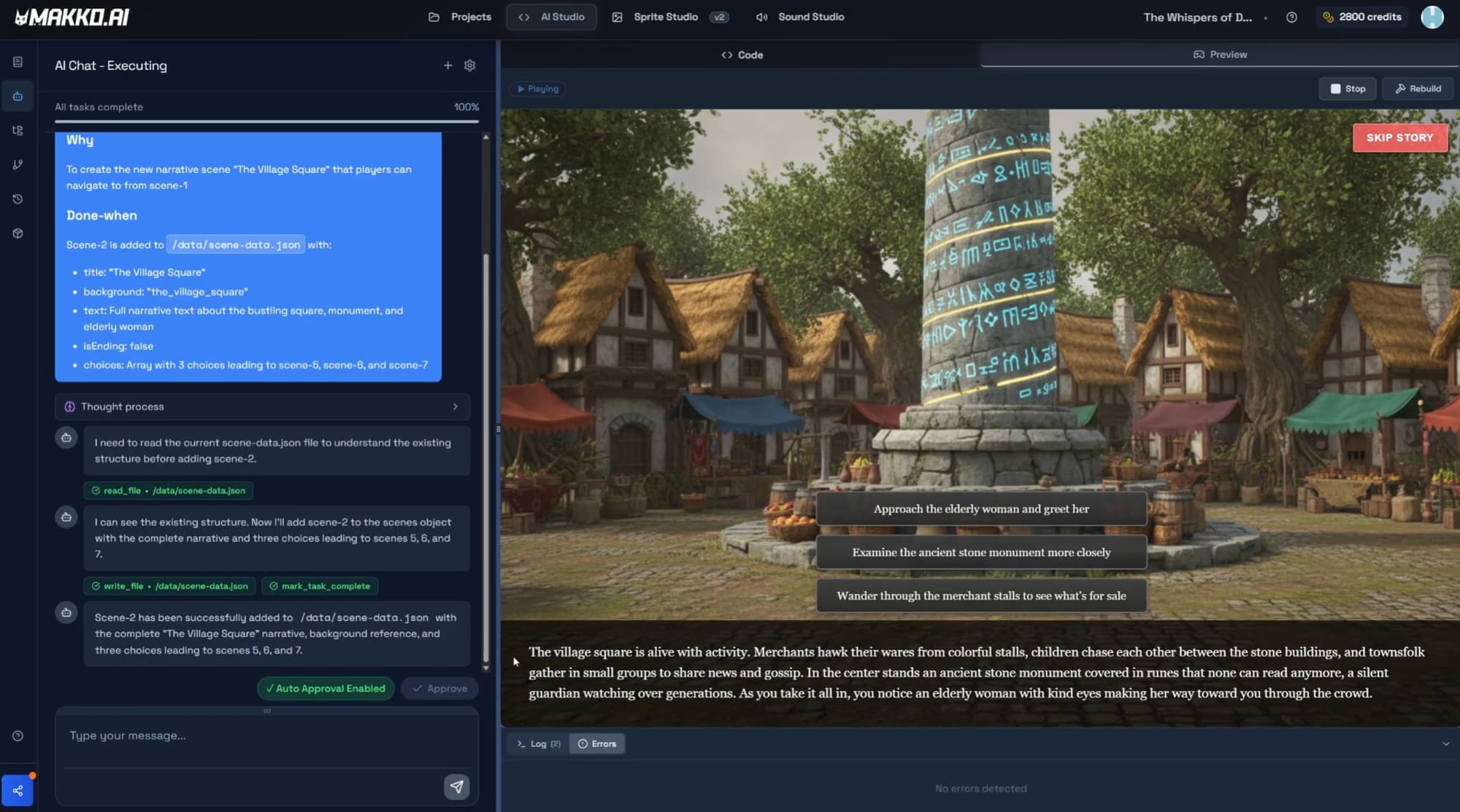Click the Approve checkmark button
Viewport: 1460px width, 812px height.
(x=439, y=689)
